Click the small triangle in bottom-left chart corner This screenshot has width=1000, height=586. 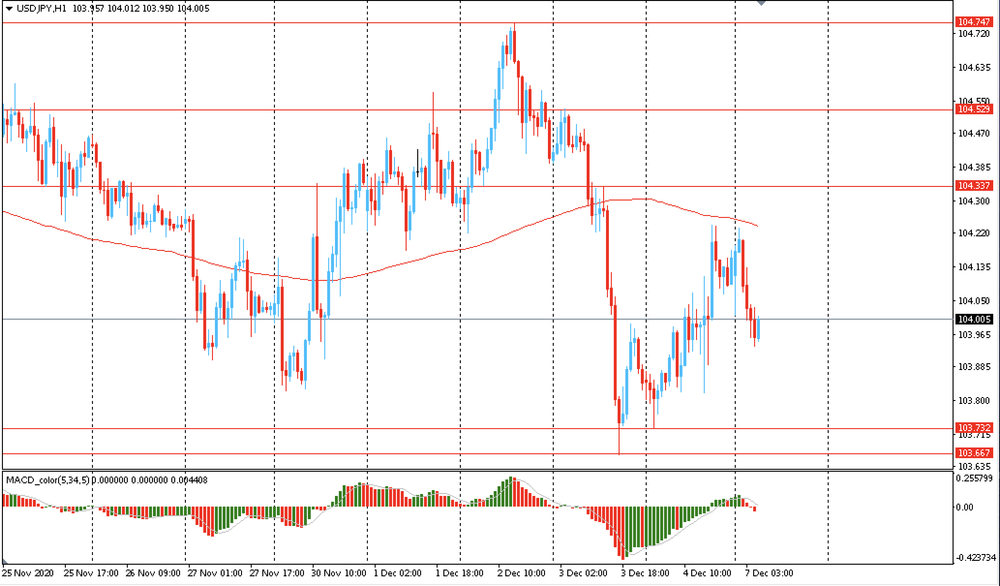[x=5, y=562]
